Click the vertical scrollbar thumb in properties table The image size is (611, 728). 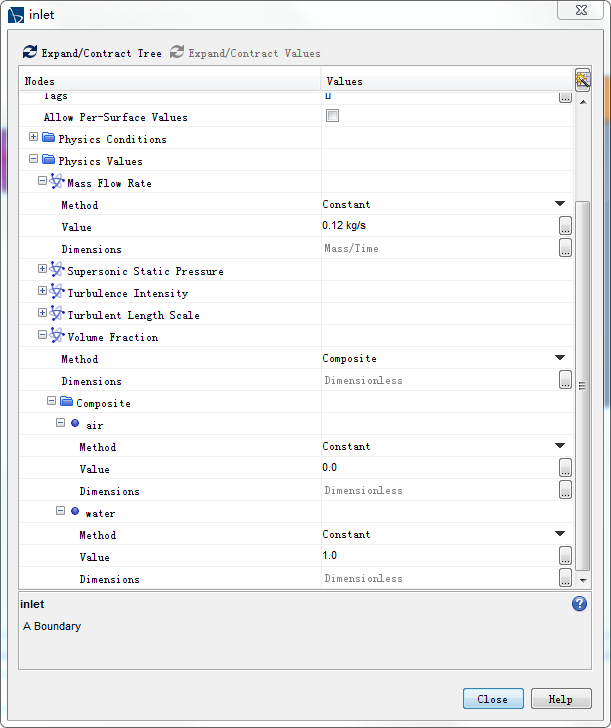[x=583, y=385]
